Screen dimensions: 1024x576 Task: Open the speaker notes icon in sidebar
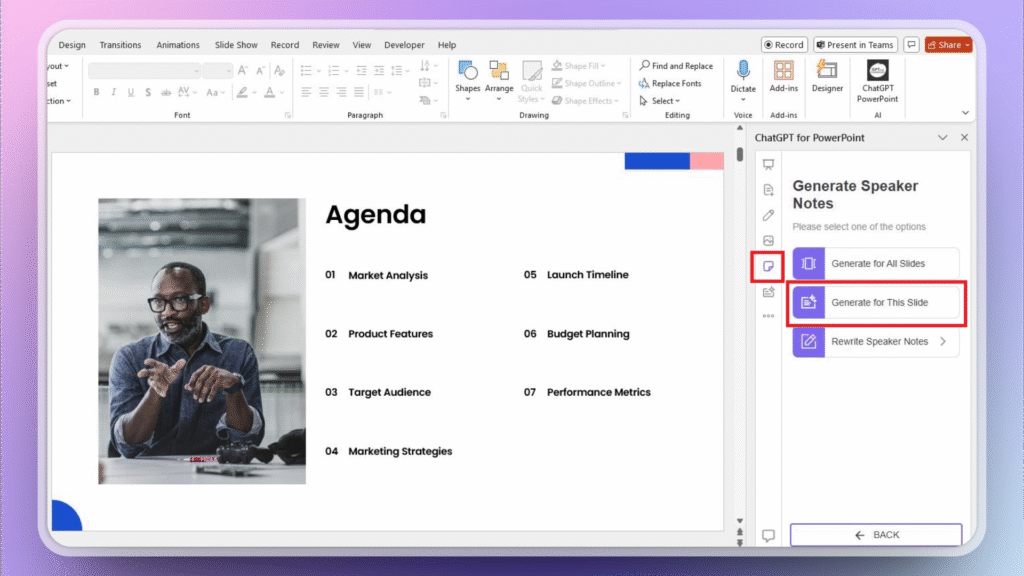tap(768, 266)
